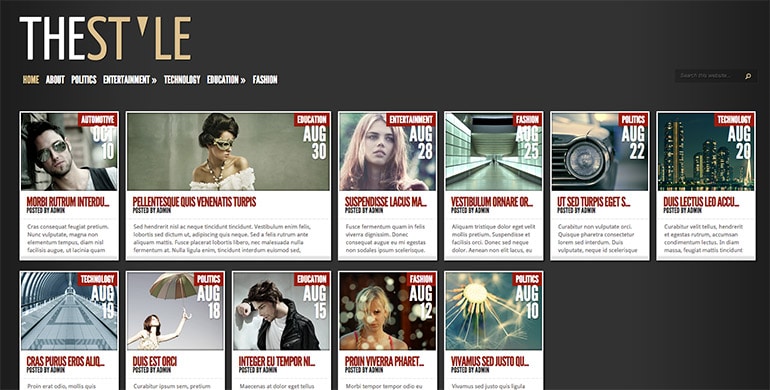Open Integer Eu Tempor Ni... post title
This screenshot has height=390, width=770.
(x=276, y=362)
